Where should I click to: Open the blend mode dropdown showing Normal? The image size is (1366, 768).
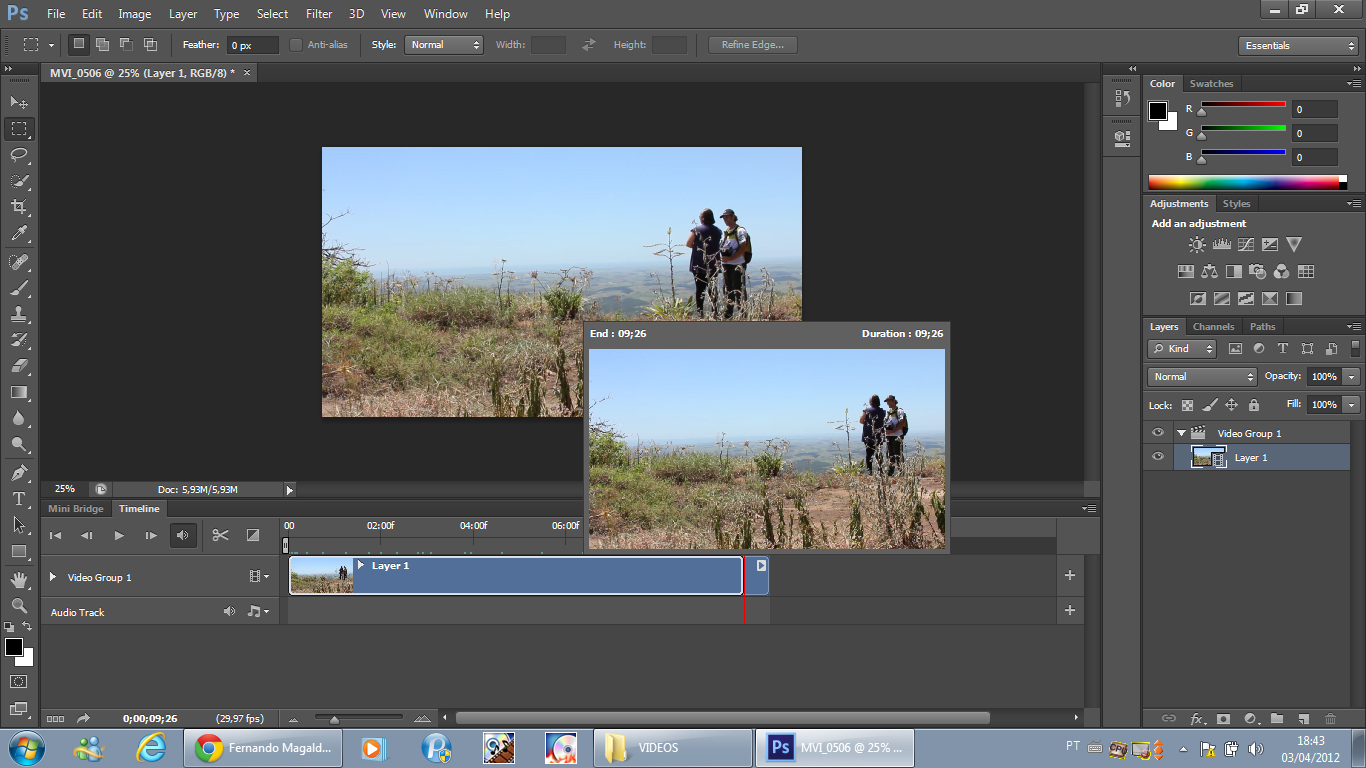tap(1201, 376)
